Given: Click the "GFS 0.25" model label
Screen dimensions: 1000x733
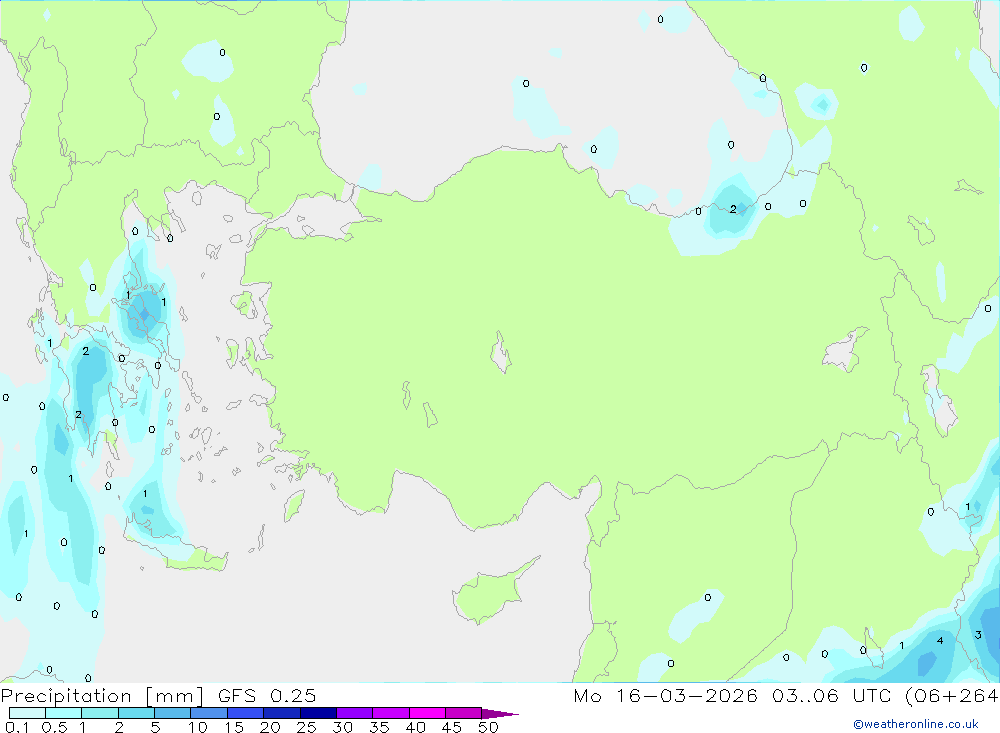Looking at the screenshot, I should [267, 695].
